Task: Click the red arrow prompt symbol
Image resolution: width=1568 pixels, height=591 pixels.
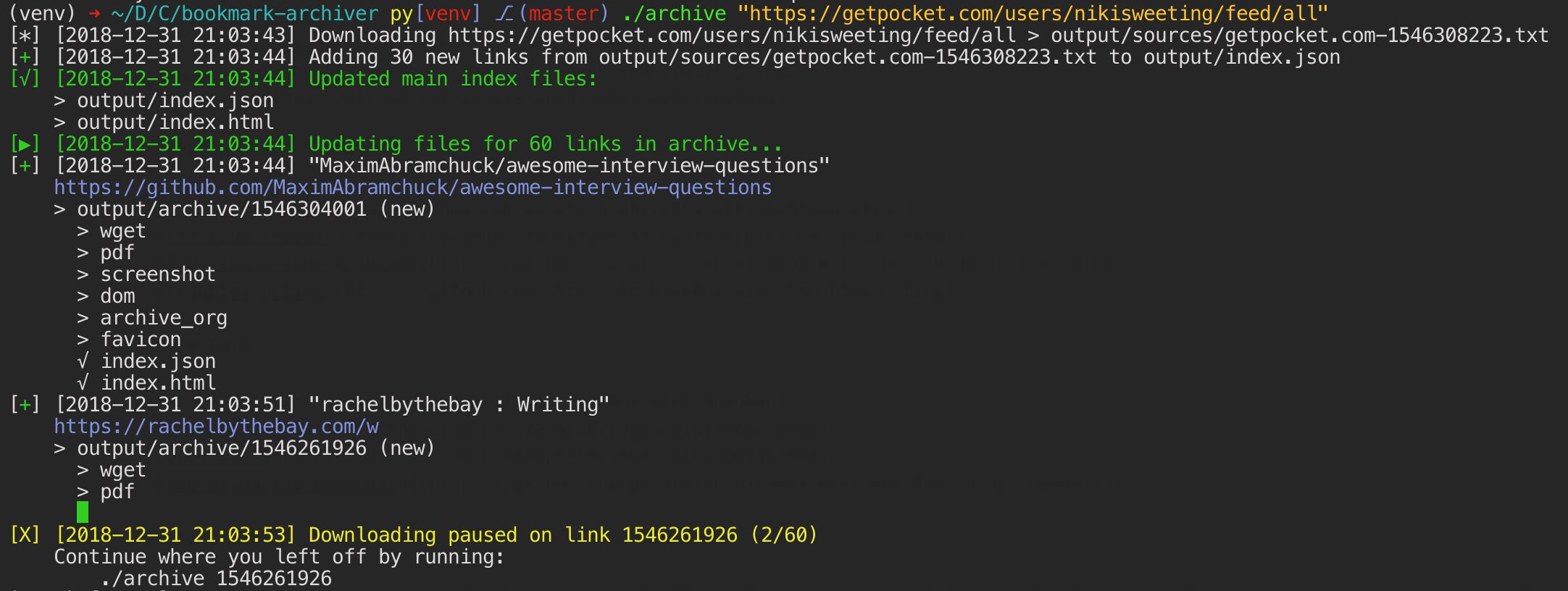Action: (94, 14)
